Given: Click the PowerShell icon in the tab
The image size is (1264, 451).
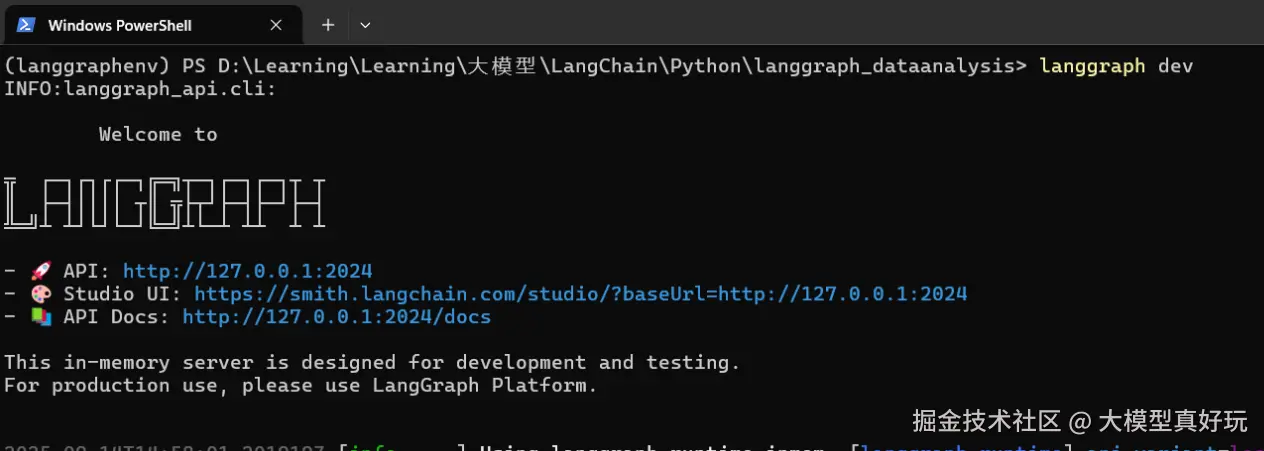Looking at the screenshot, I should point(27,25).
